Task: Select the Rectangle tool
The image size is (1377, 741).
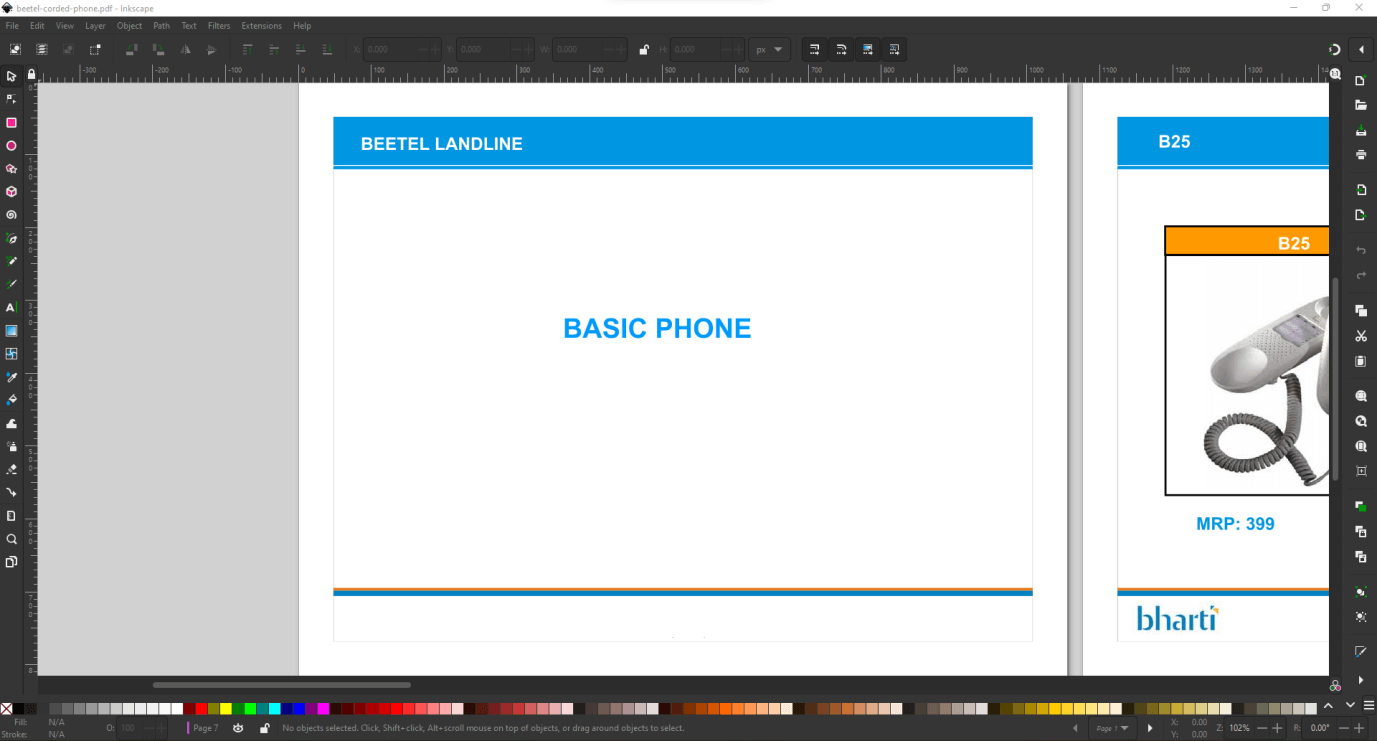Action: [x=11, y=123]
